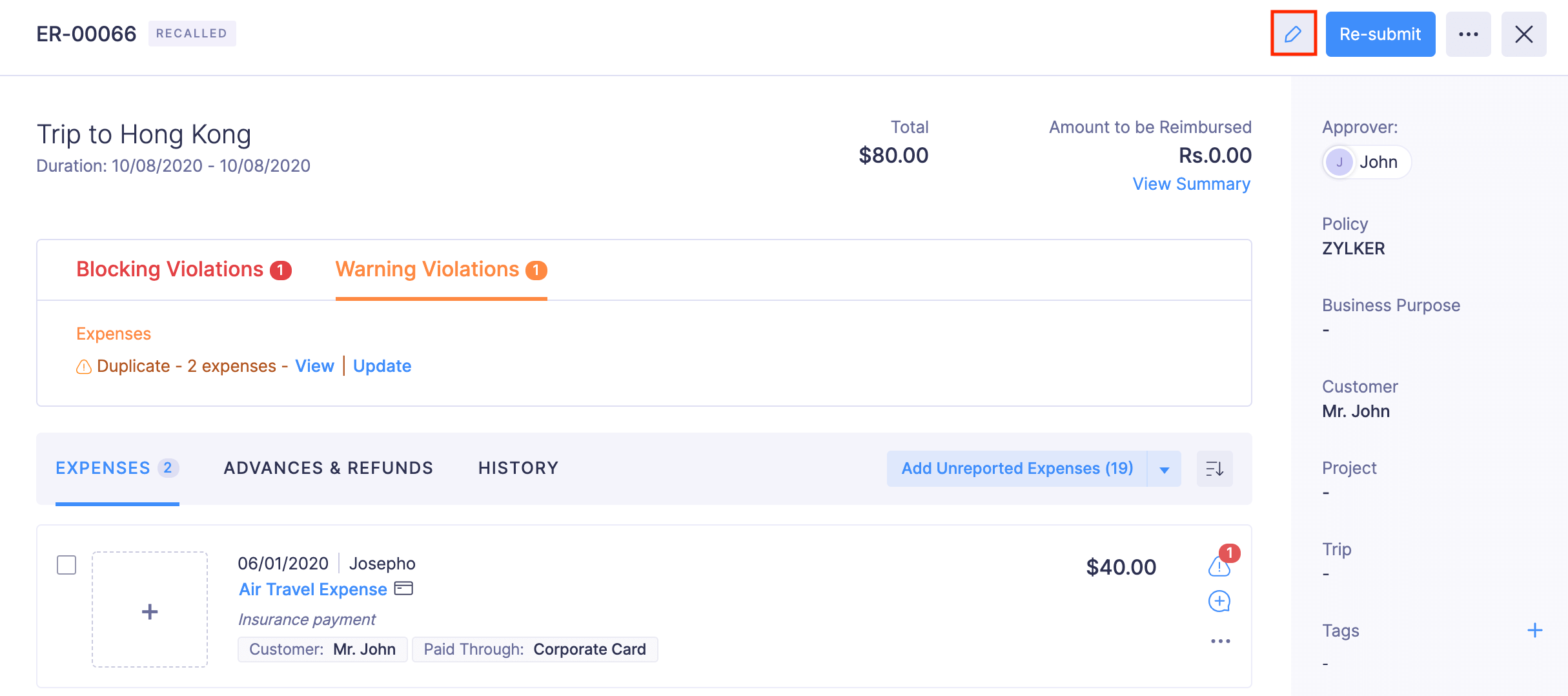Open the expense row more options ellipsis
Image resolution: width=1568 pixels, height=696 pixels.
pos(1220,641)
